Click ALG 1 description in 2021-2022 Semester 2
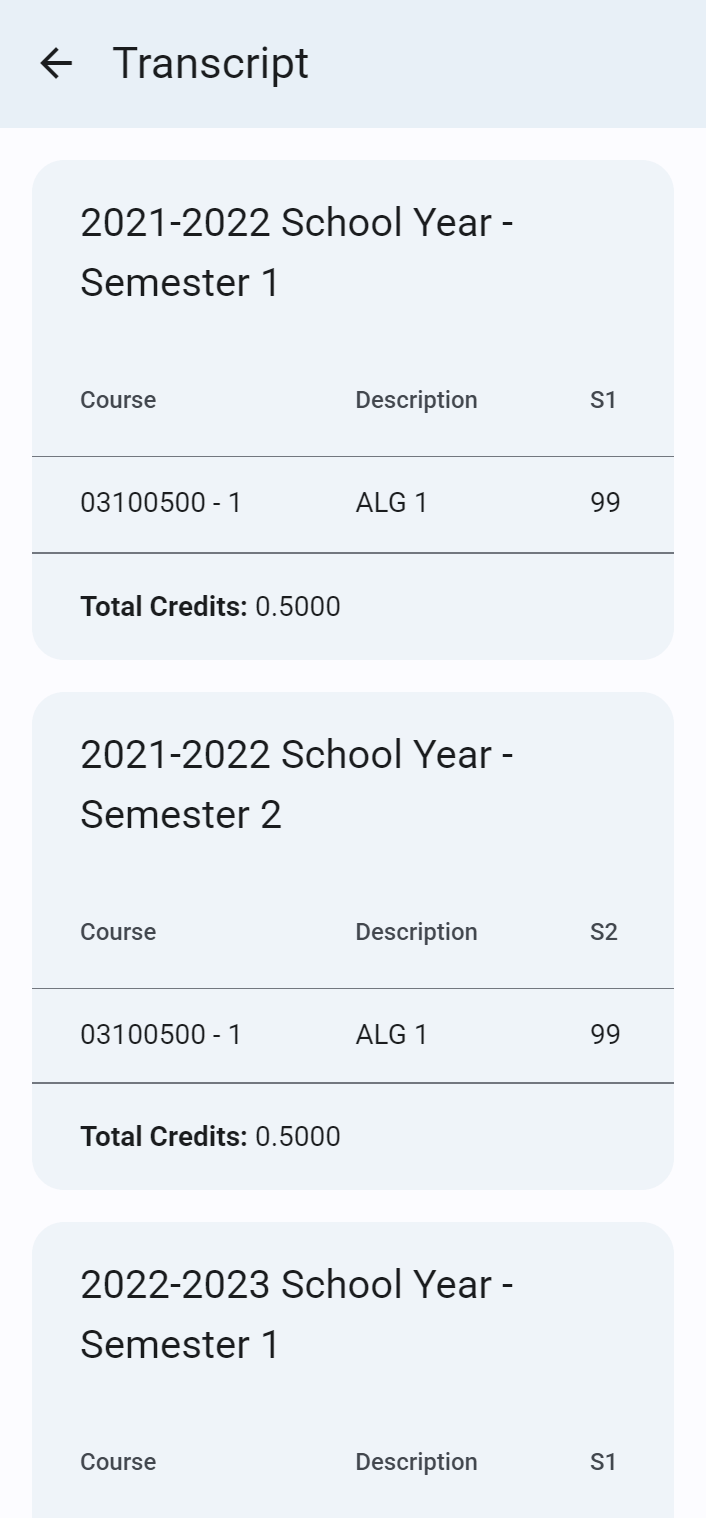The height and width of the screenshot is (1518, 706). point(391,1034)
